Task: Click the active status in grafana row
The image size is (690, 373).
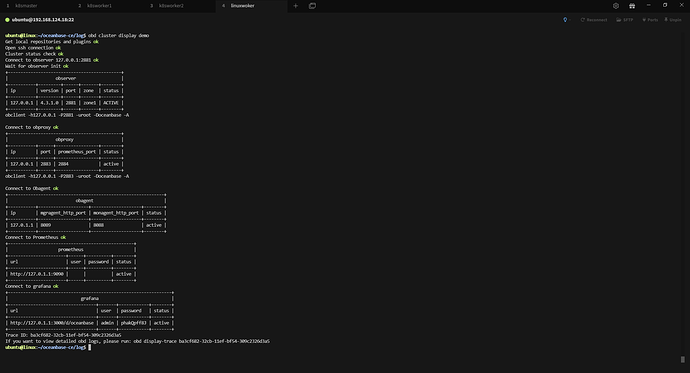Action: coord(161,323)
